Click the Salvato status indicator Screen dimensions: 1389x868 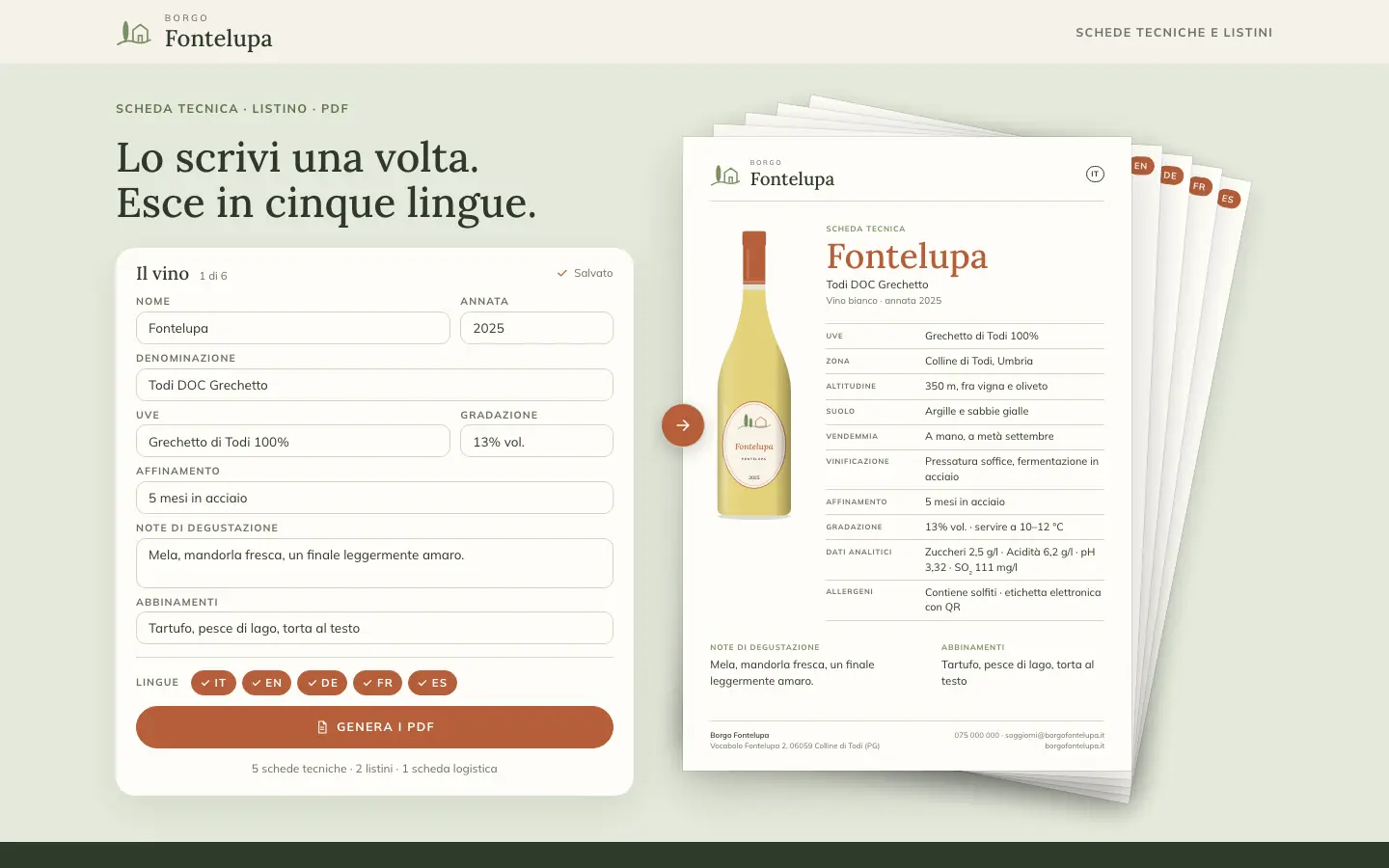pos(585,273)
